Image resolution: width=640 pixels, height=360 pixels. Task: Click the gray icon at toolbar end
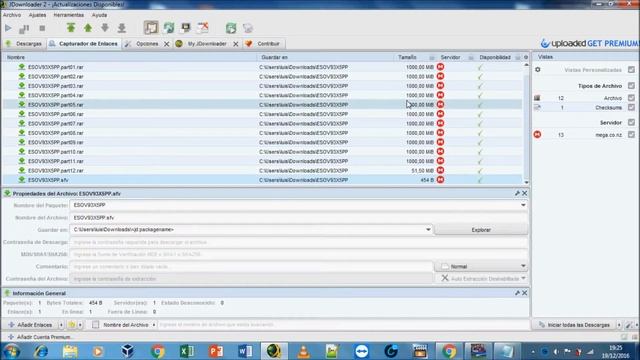pos(248,28)
